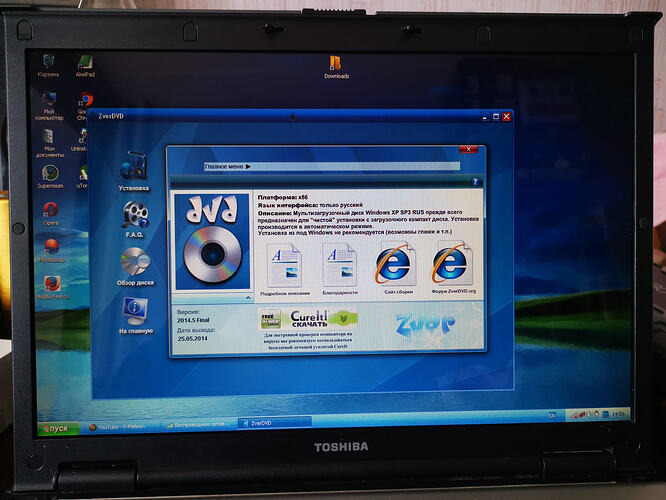Click the DVD disc cover image
Screen dimensions: 666x500
pos(212,241)
